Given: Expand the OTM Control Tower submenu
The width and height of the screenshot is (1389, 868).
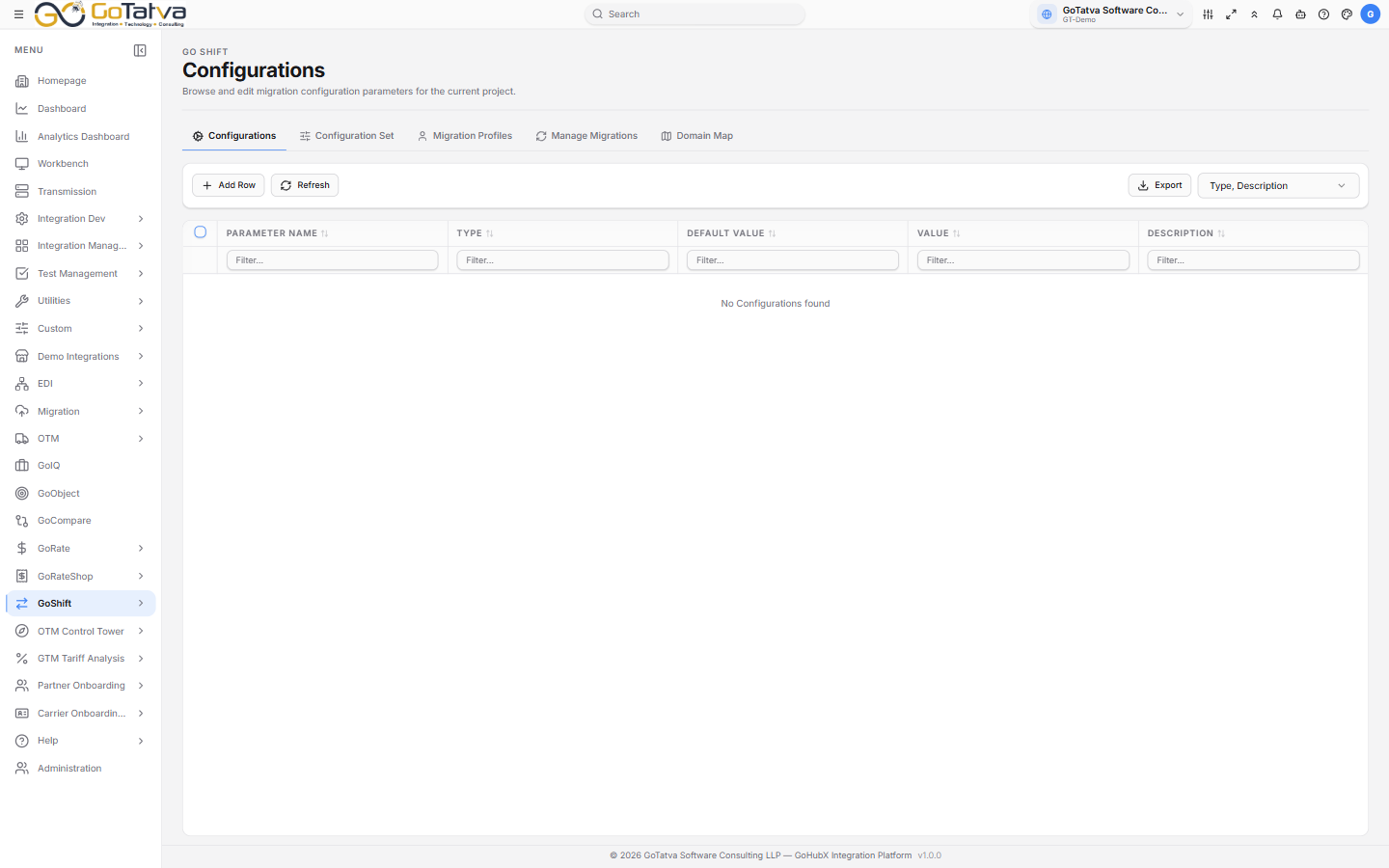Looking at the screenshot, I should 141,632.
